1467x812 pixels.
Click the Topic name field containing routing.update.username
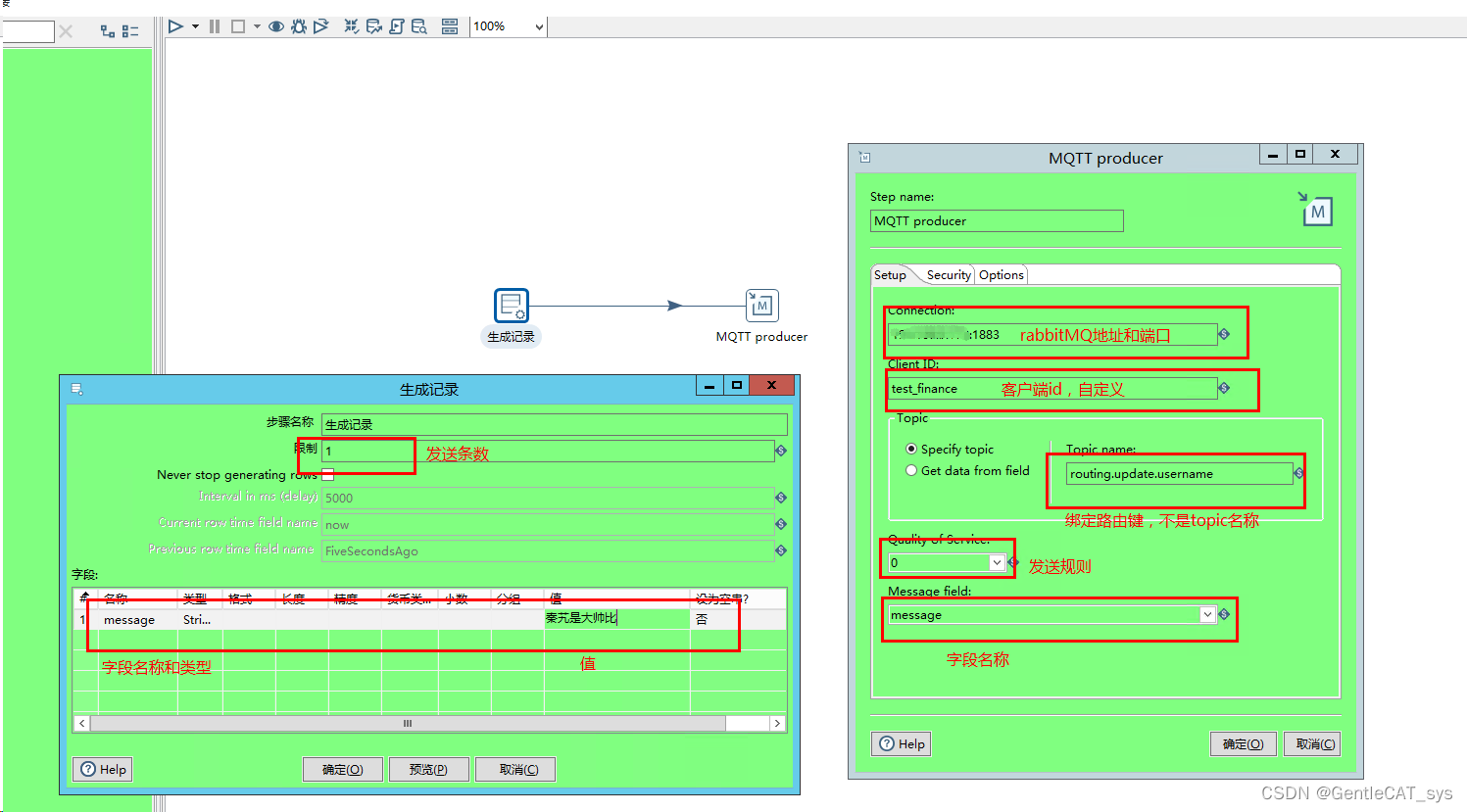coord(1179,473)
